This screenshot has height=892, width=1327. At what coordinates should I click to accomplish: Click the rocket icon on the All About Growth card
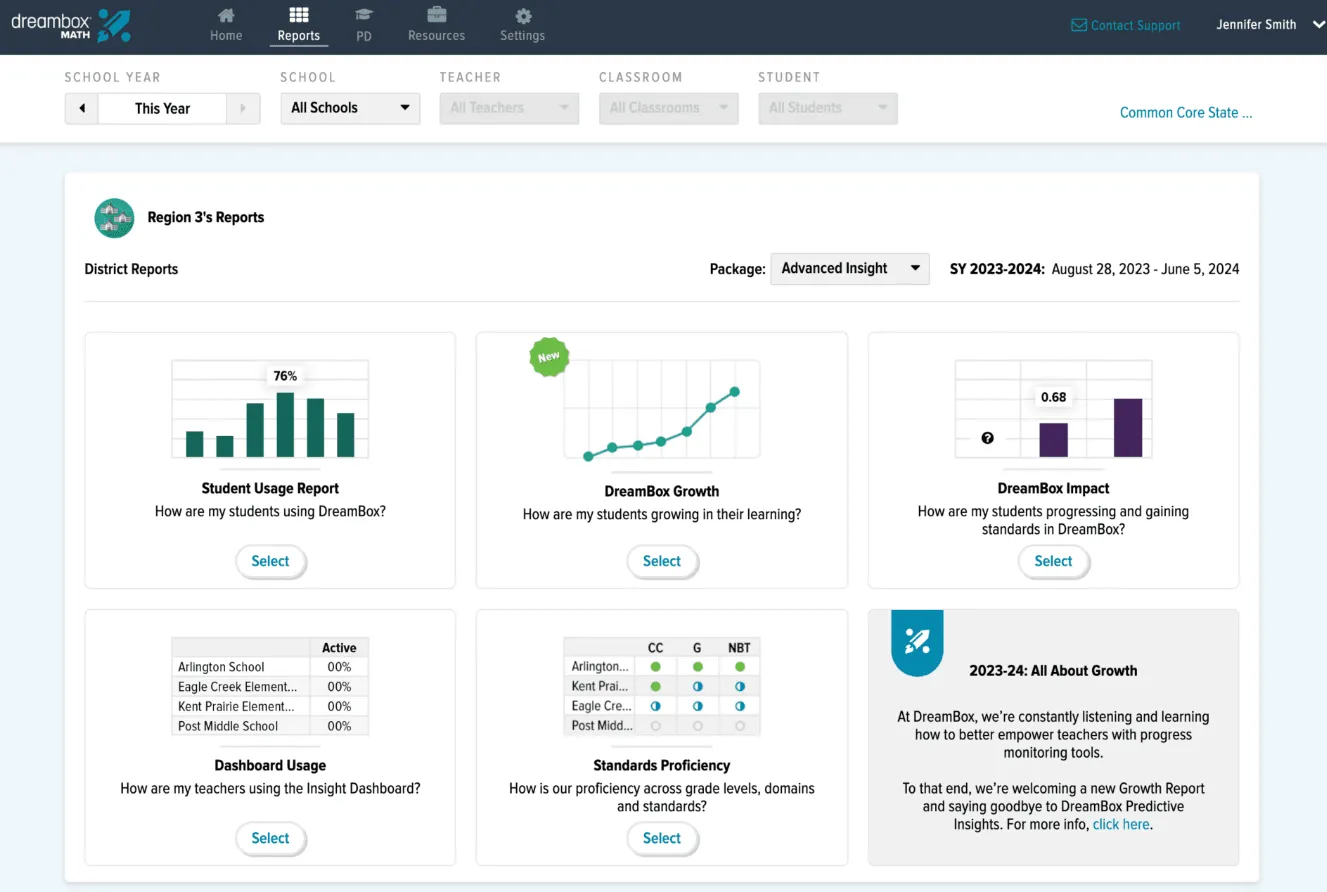coord(917,641)
